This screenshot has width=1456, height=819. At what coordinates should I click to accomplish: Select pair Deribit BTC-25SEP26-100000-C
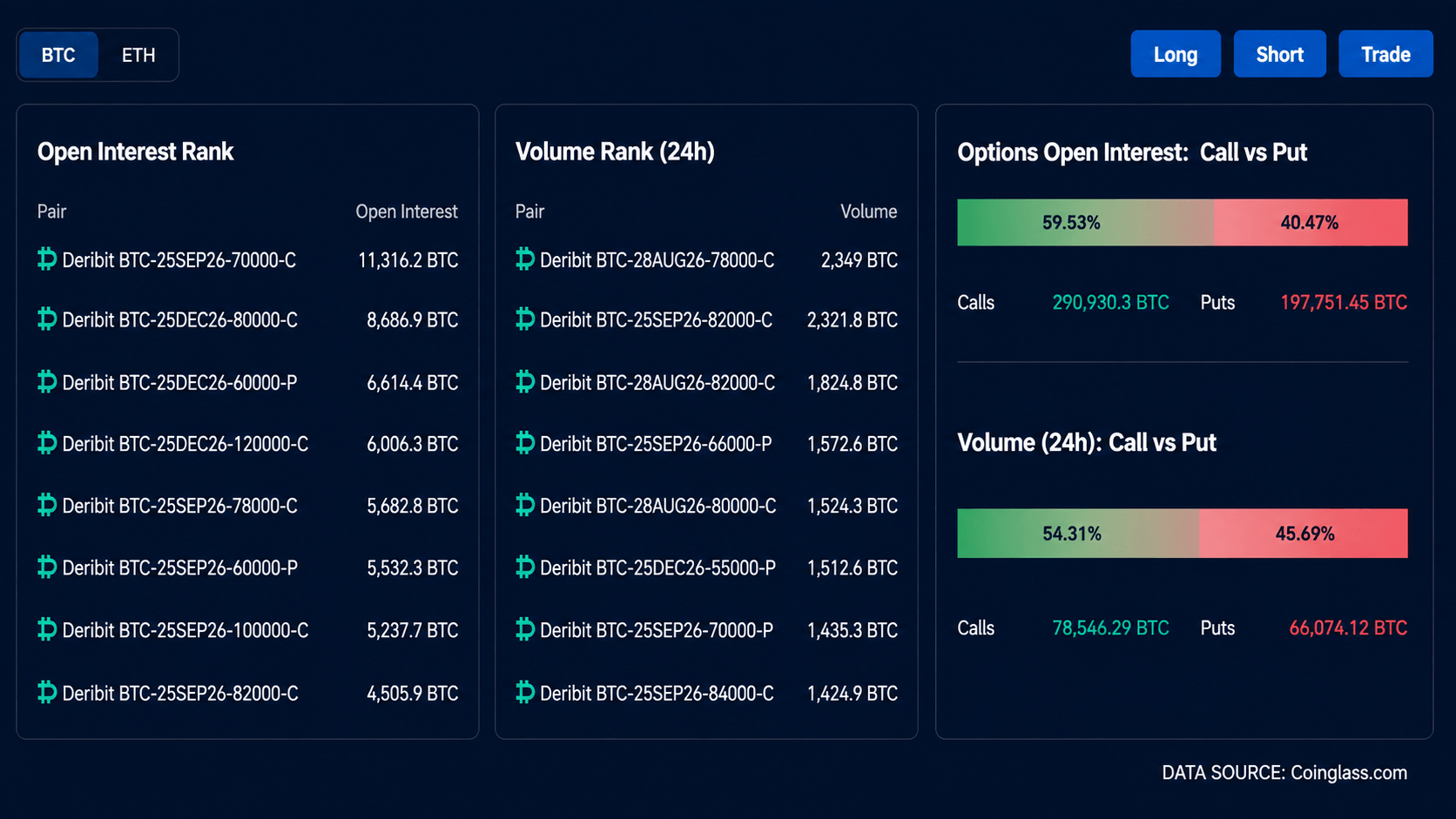[185, 630]
